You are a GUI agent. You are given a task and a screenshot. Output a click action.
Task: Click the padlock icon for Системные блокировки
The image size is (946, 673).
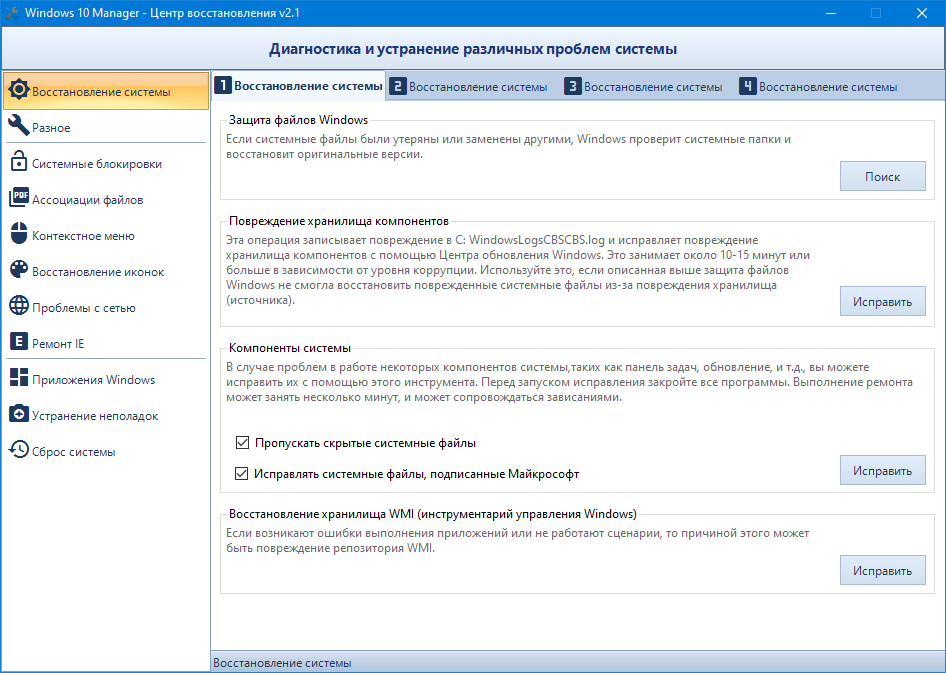pyautogui.click(x=19, y=162)
